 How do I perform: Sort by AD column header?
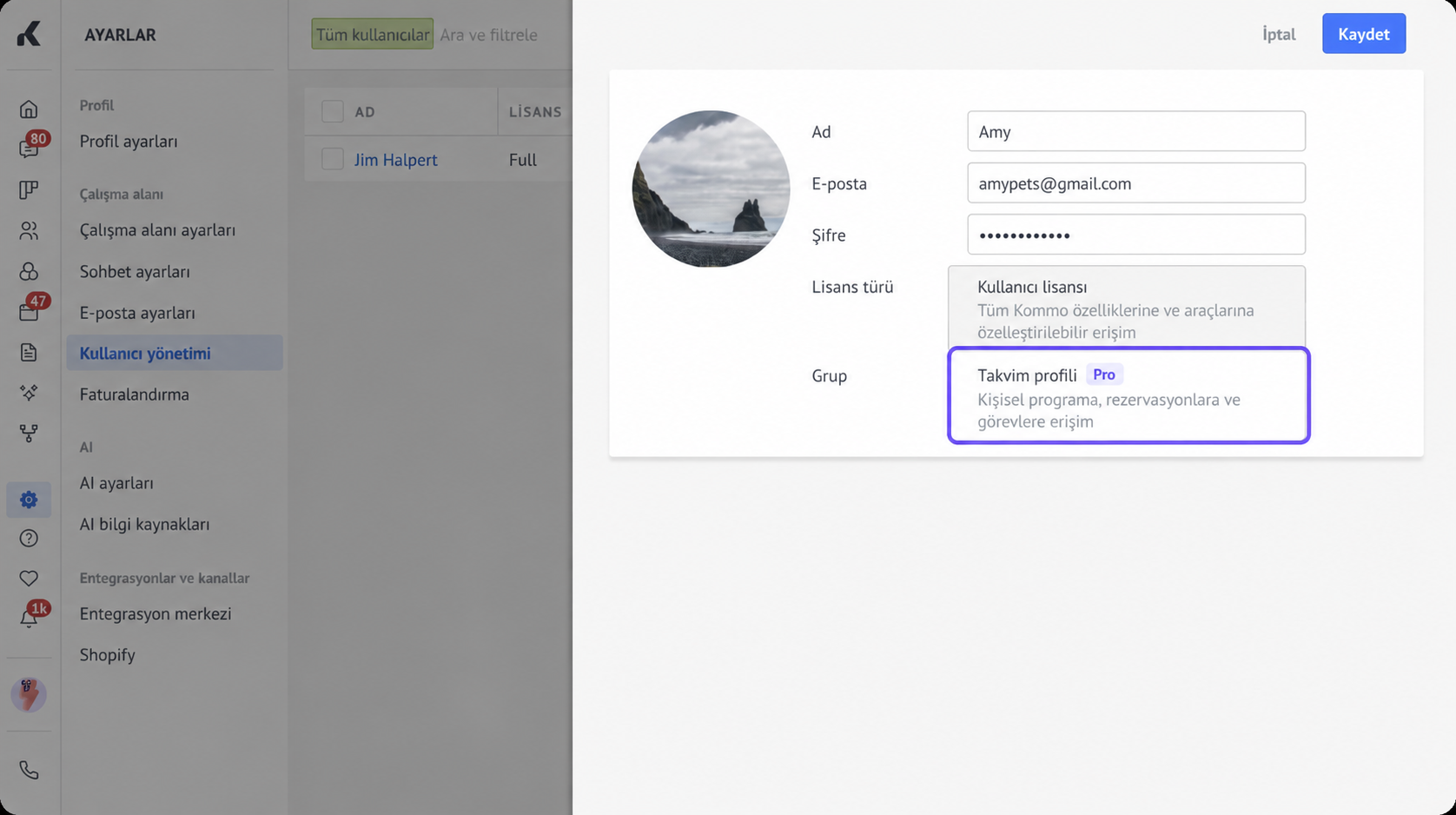coord(365,112)
